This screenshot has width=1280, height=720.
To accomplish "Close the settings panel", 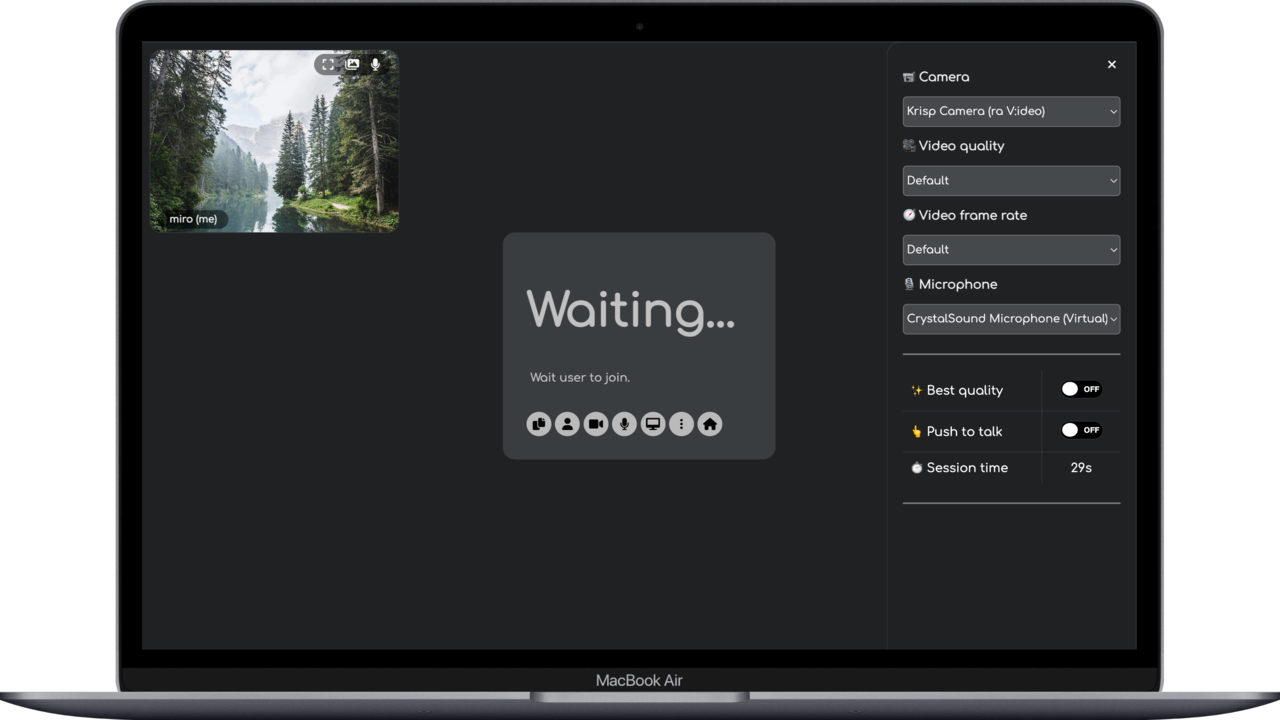I will [1111, 64].
